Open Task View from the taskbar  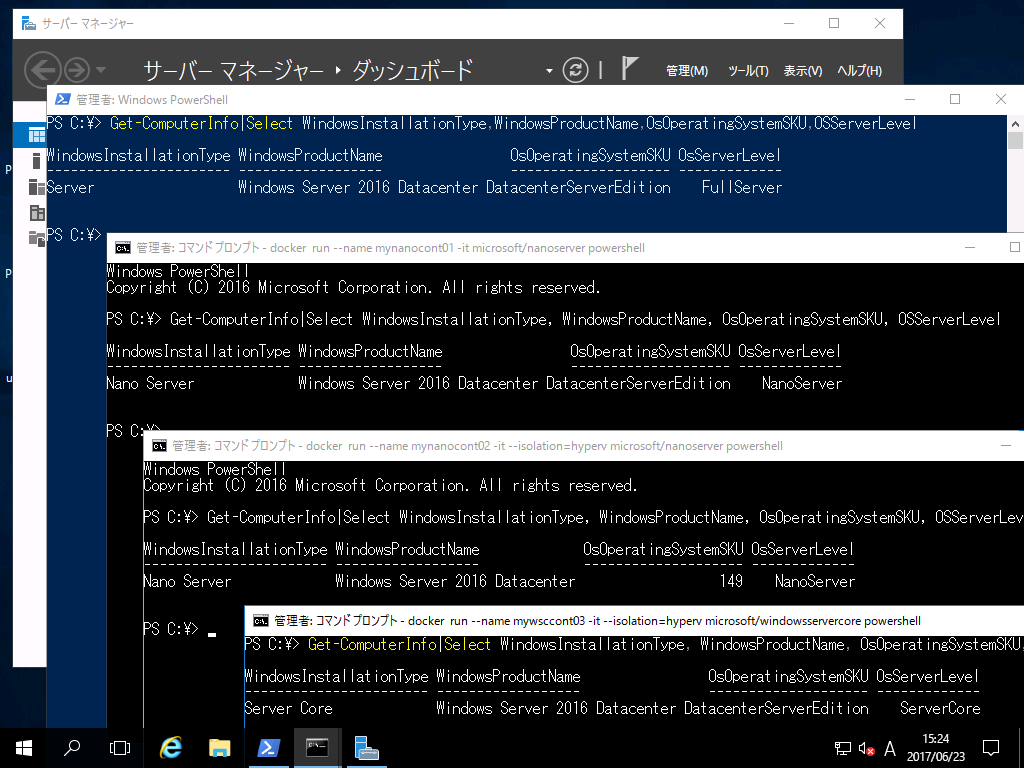pos(120,747)
